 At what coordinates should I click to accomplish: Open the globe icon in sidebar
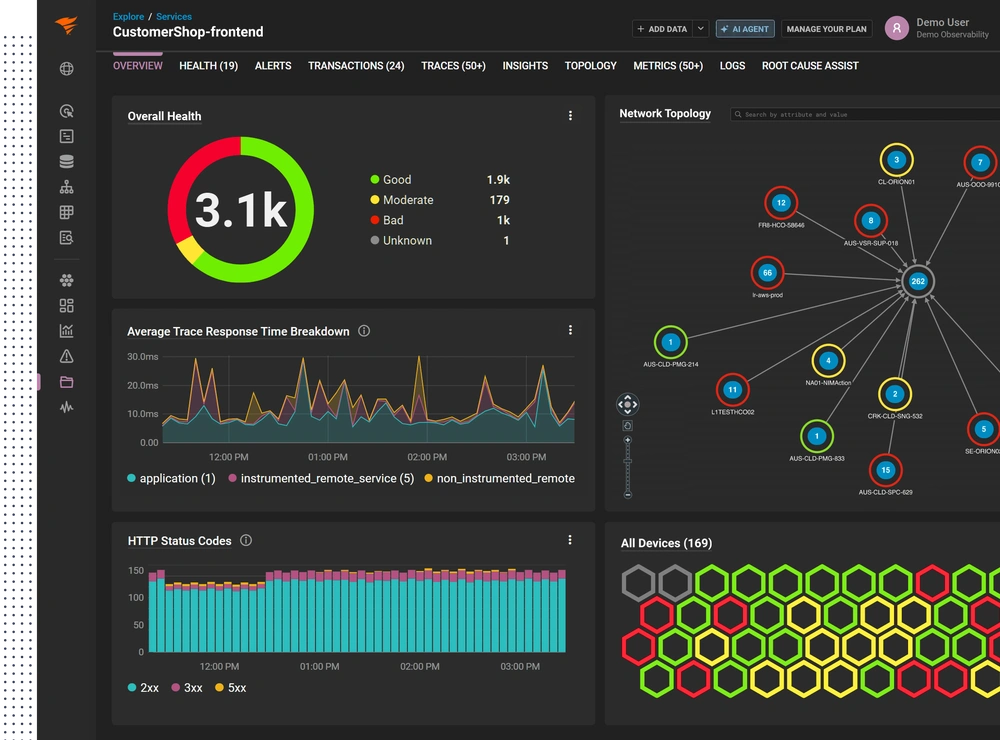66,69
